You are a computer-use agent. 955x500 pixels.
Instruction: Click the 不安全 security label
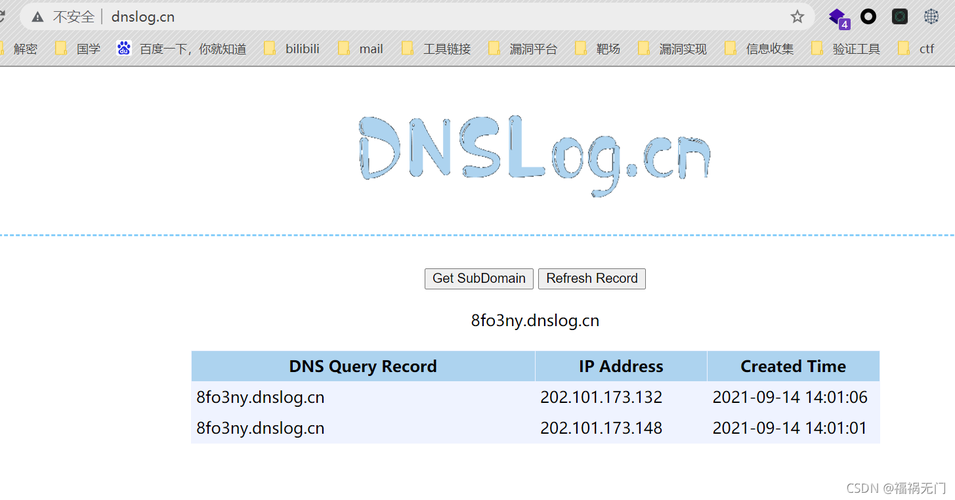[x=74, y=17]
